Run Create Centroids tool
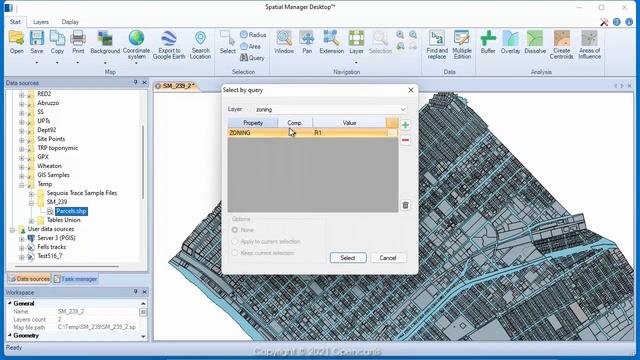The width and height of the screenshot is (640, 360). tap(562, 44)
